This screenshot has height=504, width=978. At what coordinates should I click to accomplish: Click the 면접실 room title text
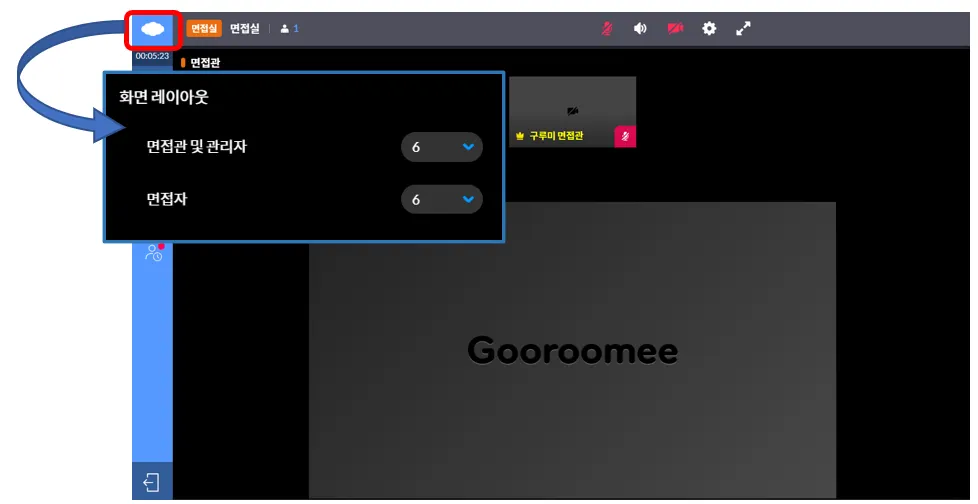(x=244, y=29)
